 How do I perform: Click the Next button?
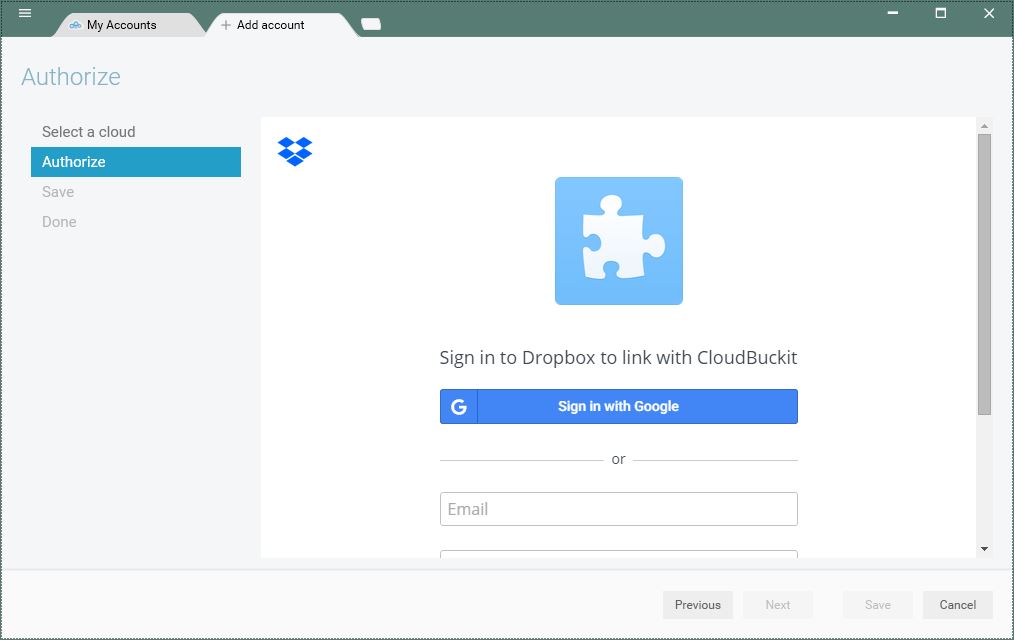coord(778,604)
